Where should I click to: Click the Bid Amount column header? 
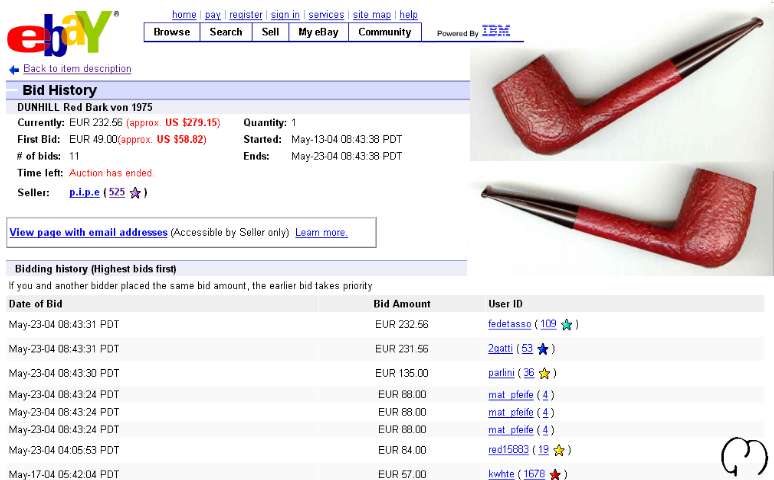[402, 304]
